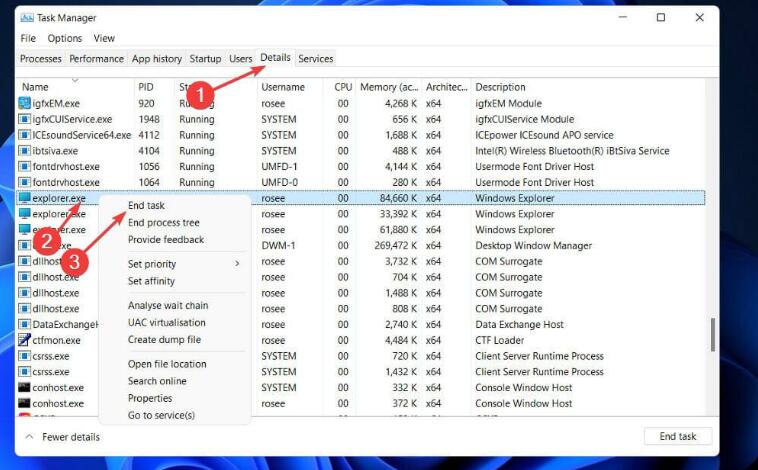
Task: Select Open file location in context menu
Action: click(167, 364)
